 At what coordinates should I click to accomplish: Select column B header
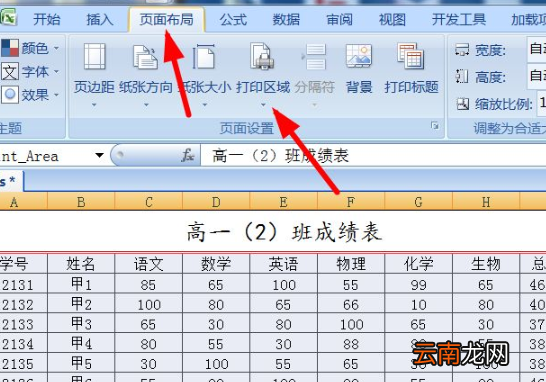point(81,202)
